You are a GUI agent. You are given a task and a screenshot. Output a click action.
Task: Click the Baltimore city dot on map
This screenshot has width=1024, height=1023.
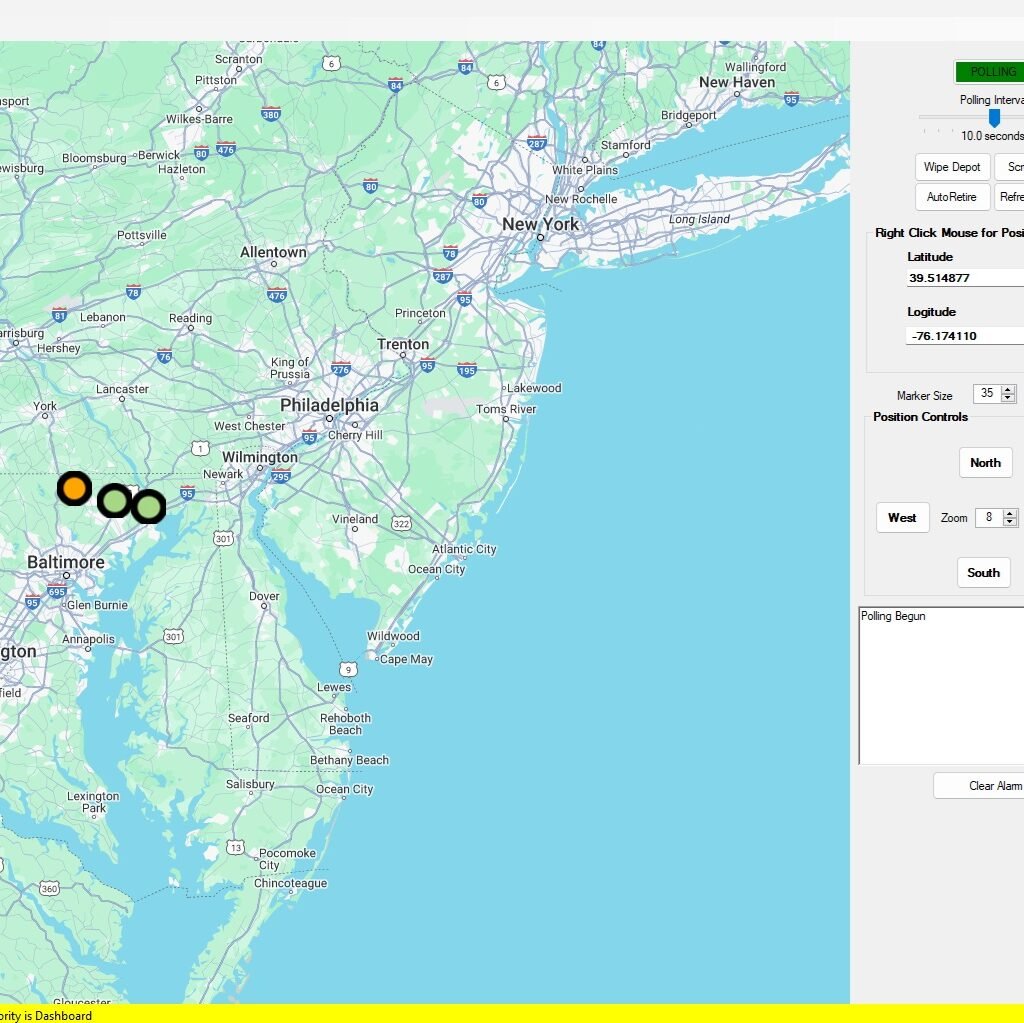(66, 576)
